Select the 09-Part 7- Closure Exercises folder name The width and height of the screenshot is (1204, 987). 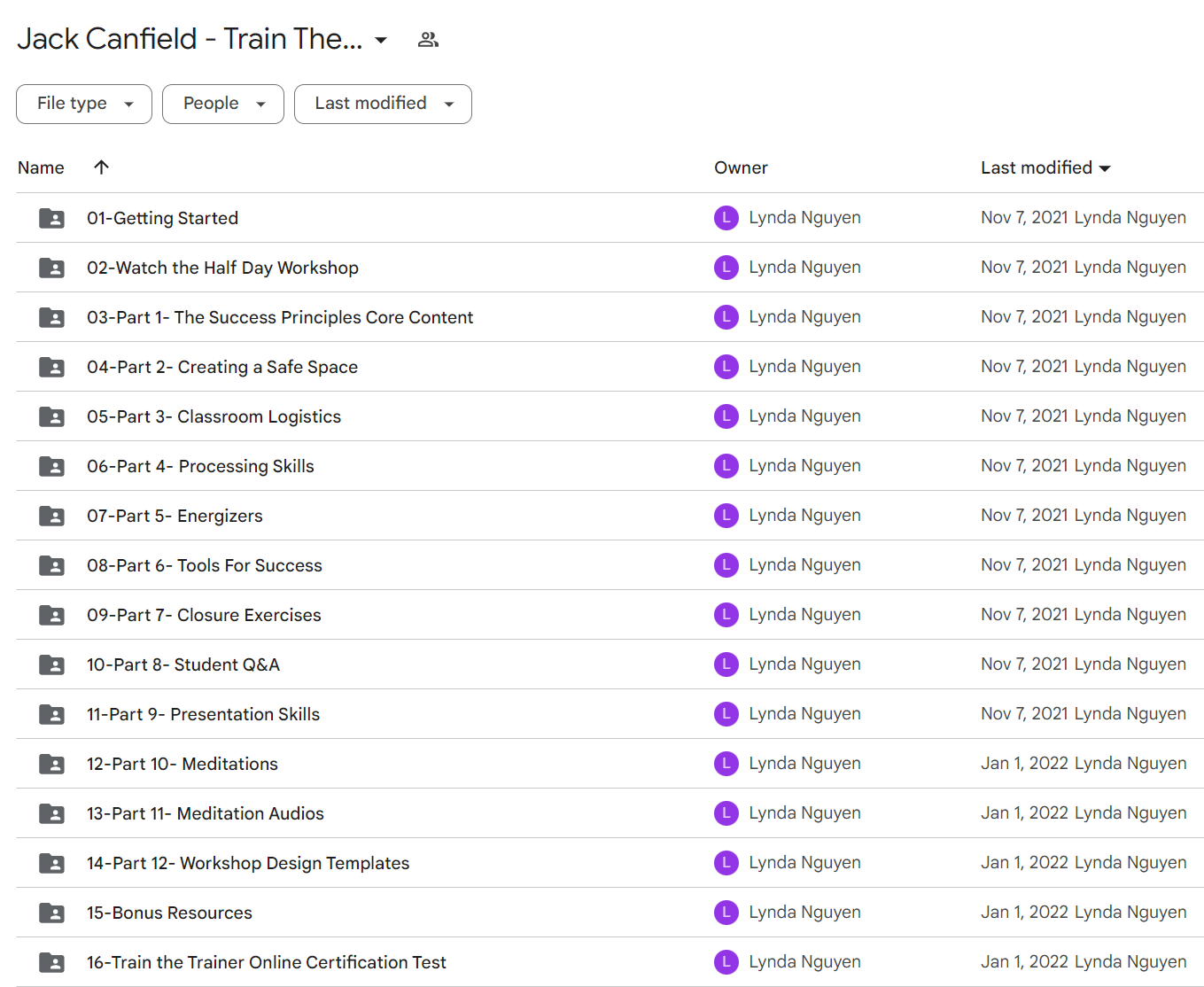(x=204, y=615)
